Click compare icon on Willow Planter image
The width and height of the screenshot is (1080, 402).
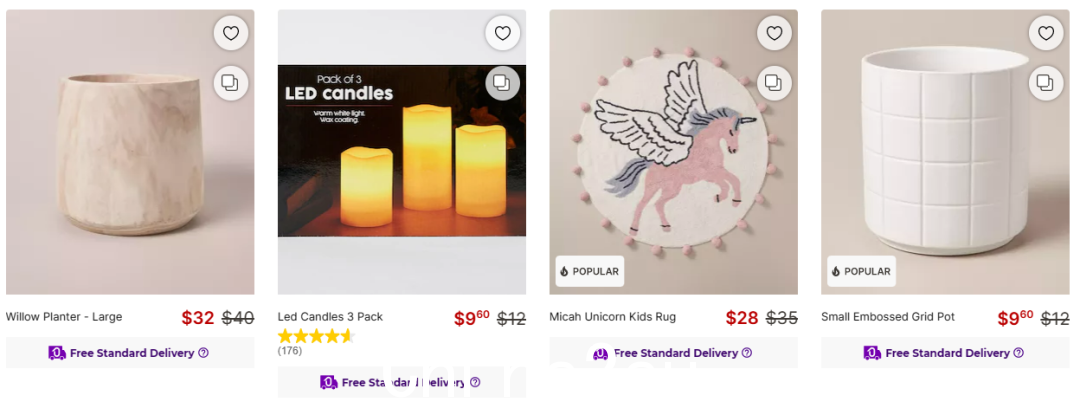[231, 83]
